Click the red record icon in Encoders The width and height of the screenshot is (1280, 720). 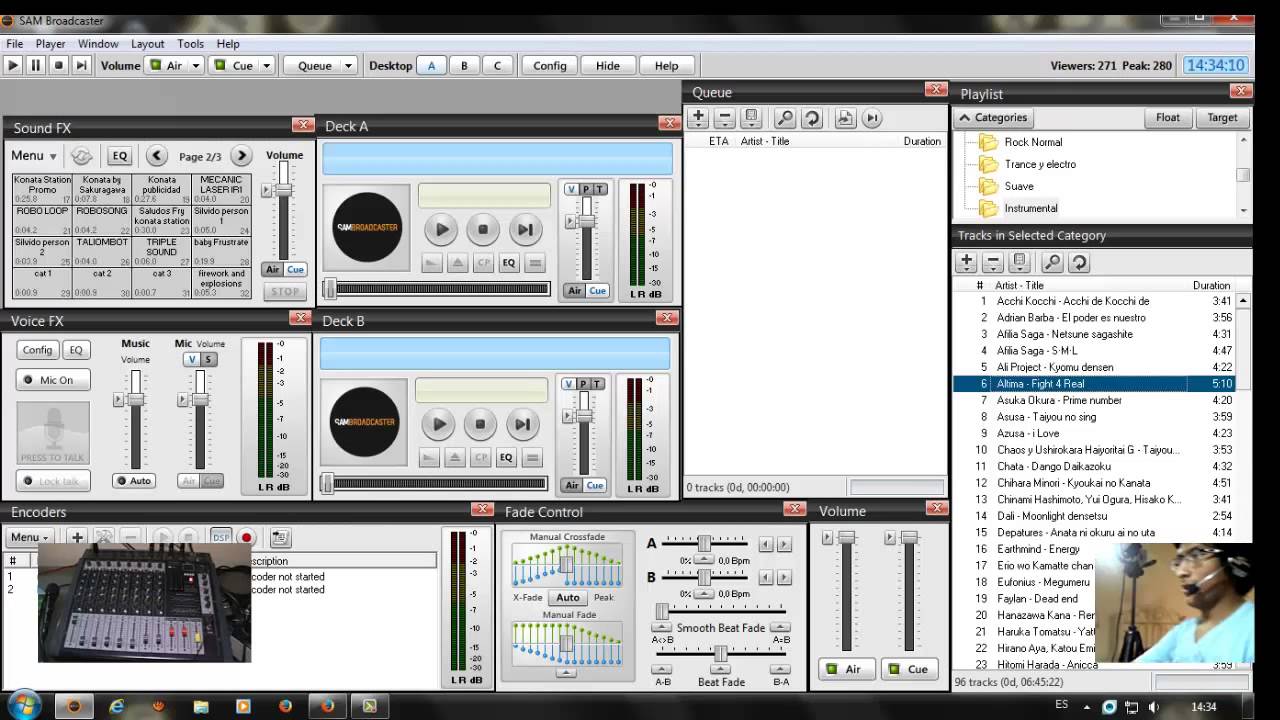[x=246, y=537]
